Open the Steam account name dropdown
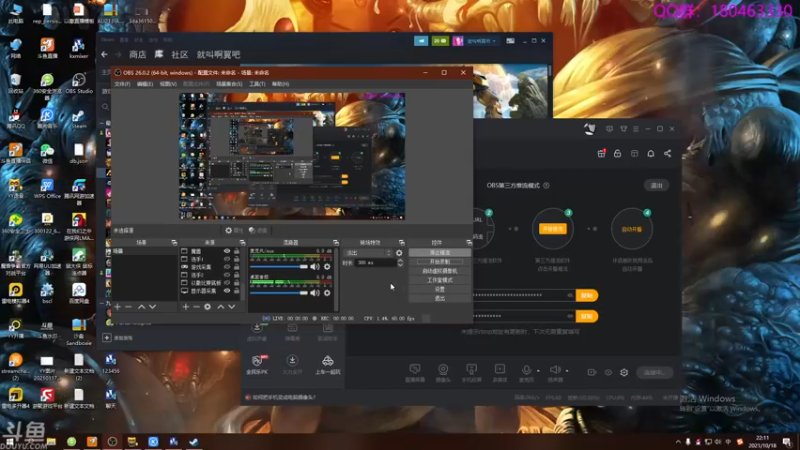The height and width of the screenshot is (450, 800). tap(481, 41)
